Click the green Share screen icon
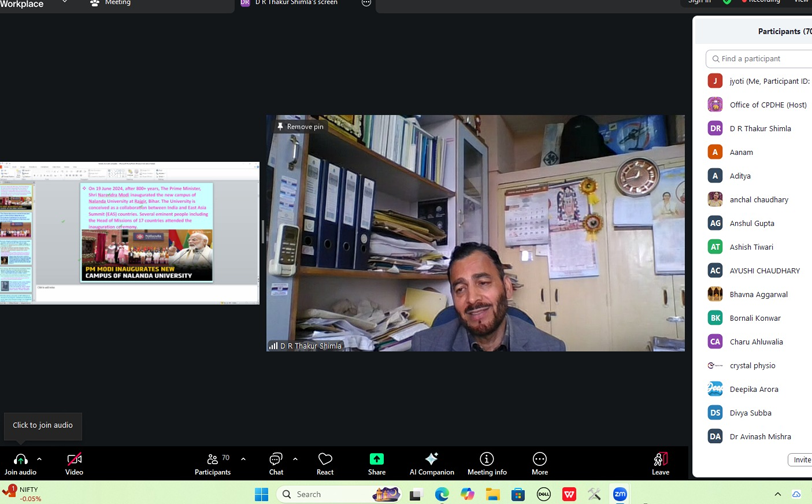 click(376, 460)
